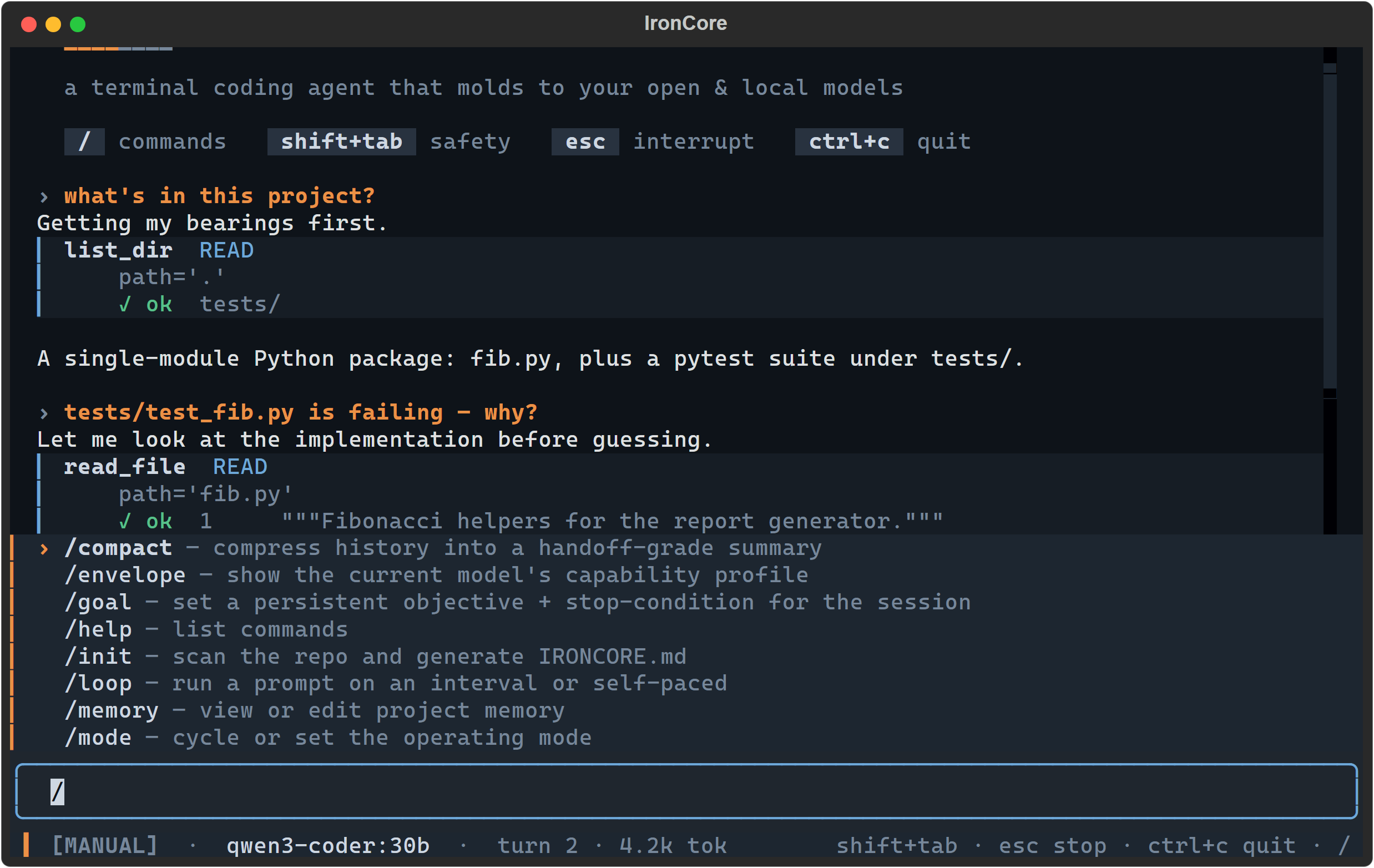Click the list_dir tool call header
1374x868 pixels.
click(x=159, y=250)
